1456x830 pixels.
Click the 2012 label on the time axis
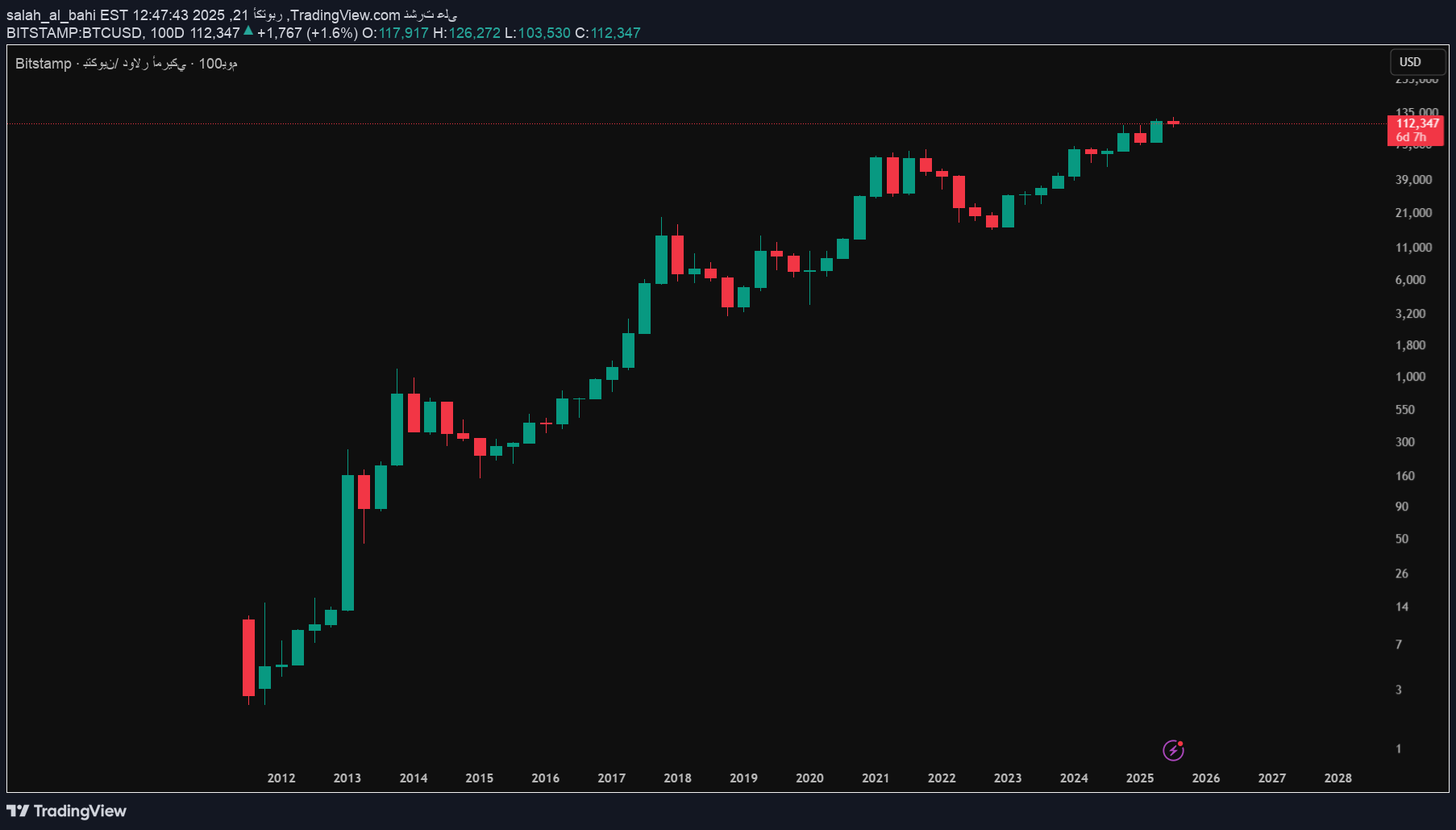[281, 778]
